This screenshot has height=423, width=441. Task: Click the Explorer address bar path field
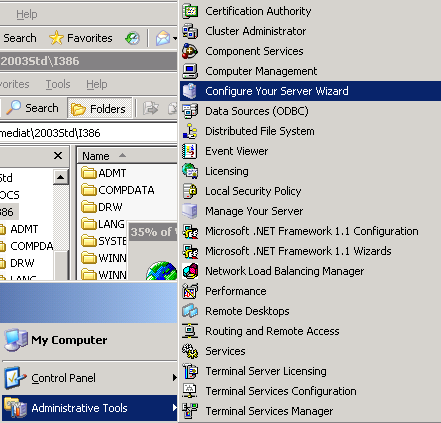[88, 133]
